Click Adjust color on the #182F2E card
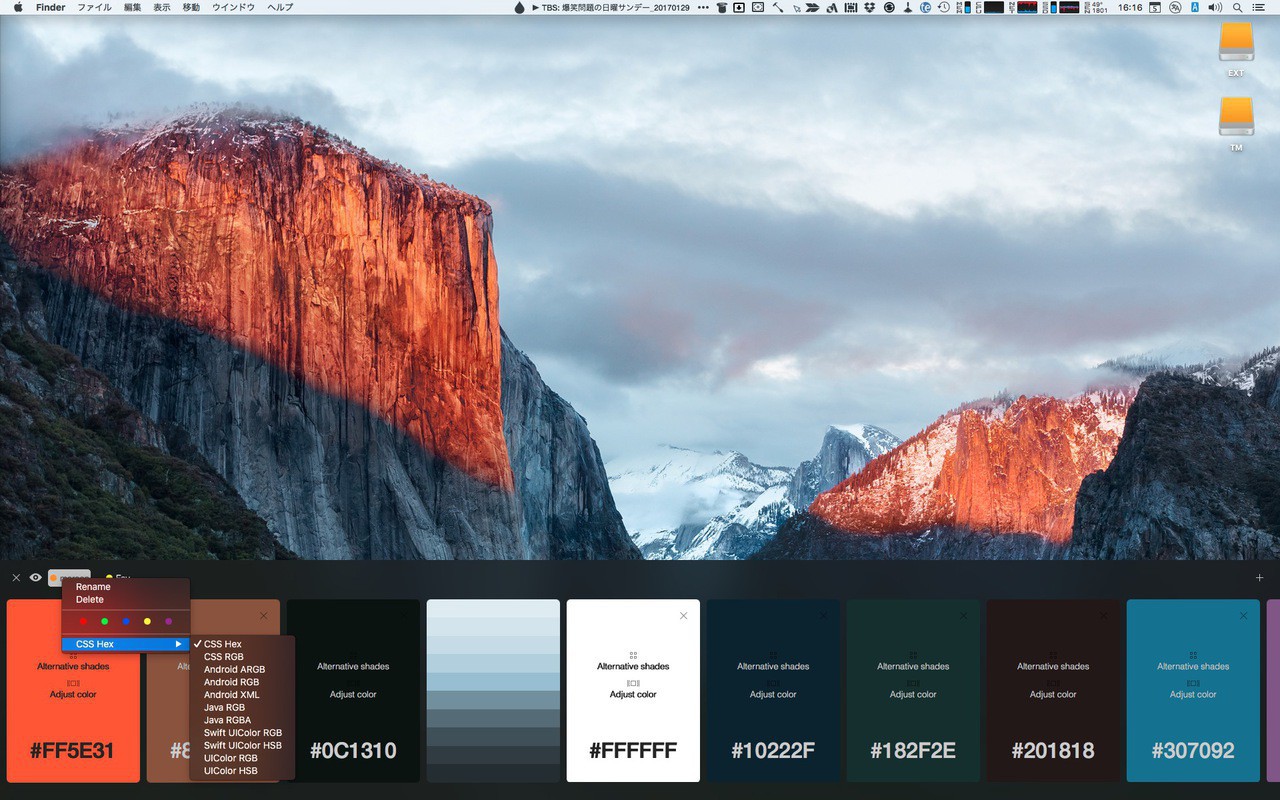The height and width of the screenshot is (800, 1280). click(913, 694)
